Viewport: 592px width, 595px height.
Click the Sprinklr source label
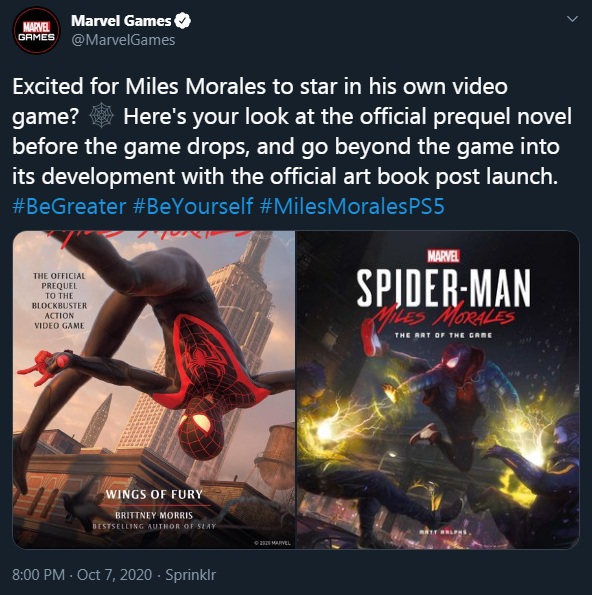(191, 575)
